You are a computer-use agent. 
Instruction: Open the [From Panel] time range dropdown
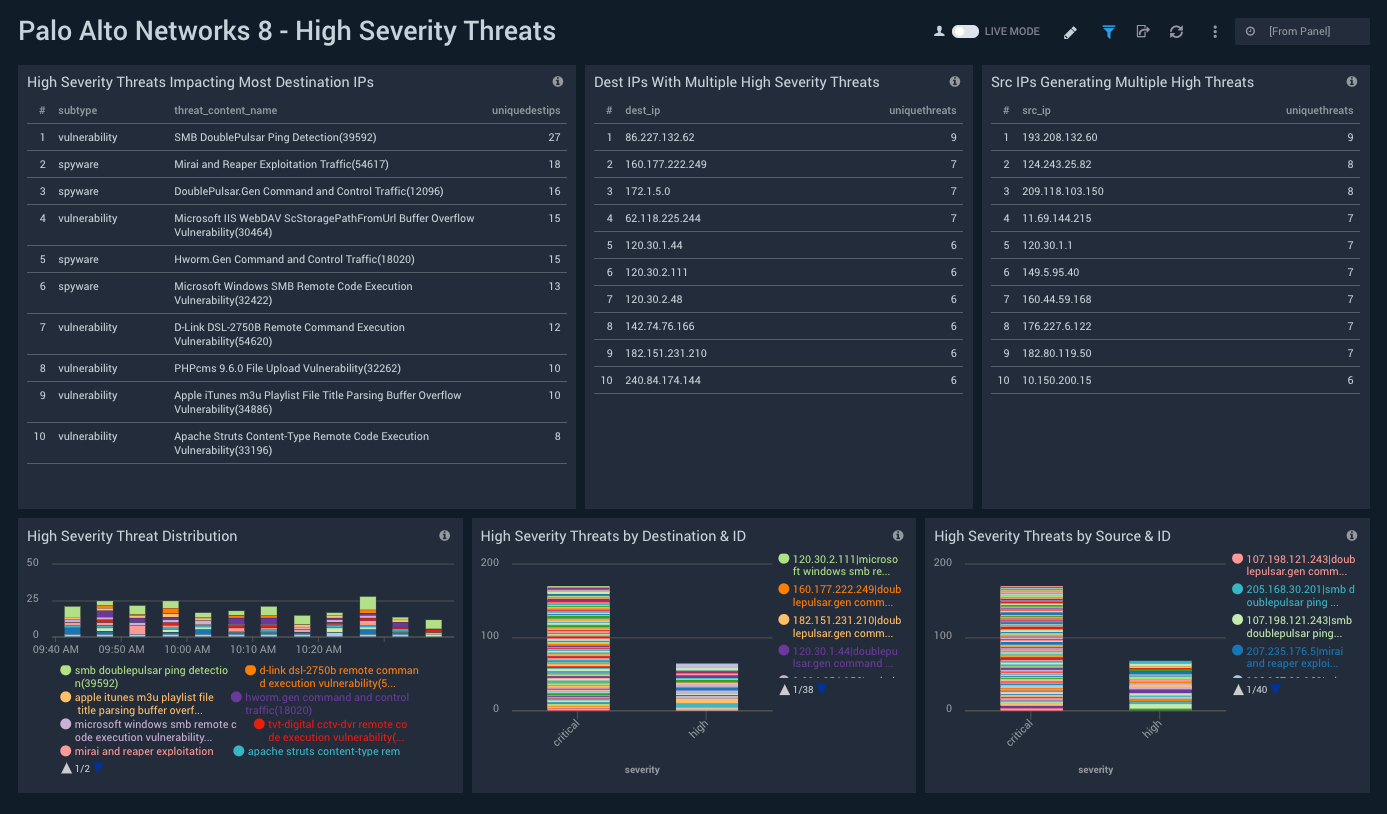[1302, 31]
